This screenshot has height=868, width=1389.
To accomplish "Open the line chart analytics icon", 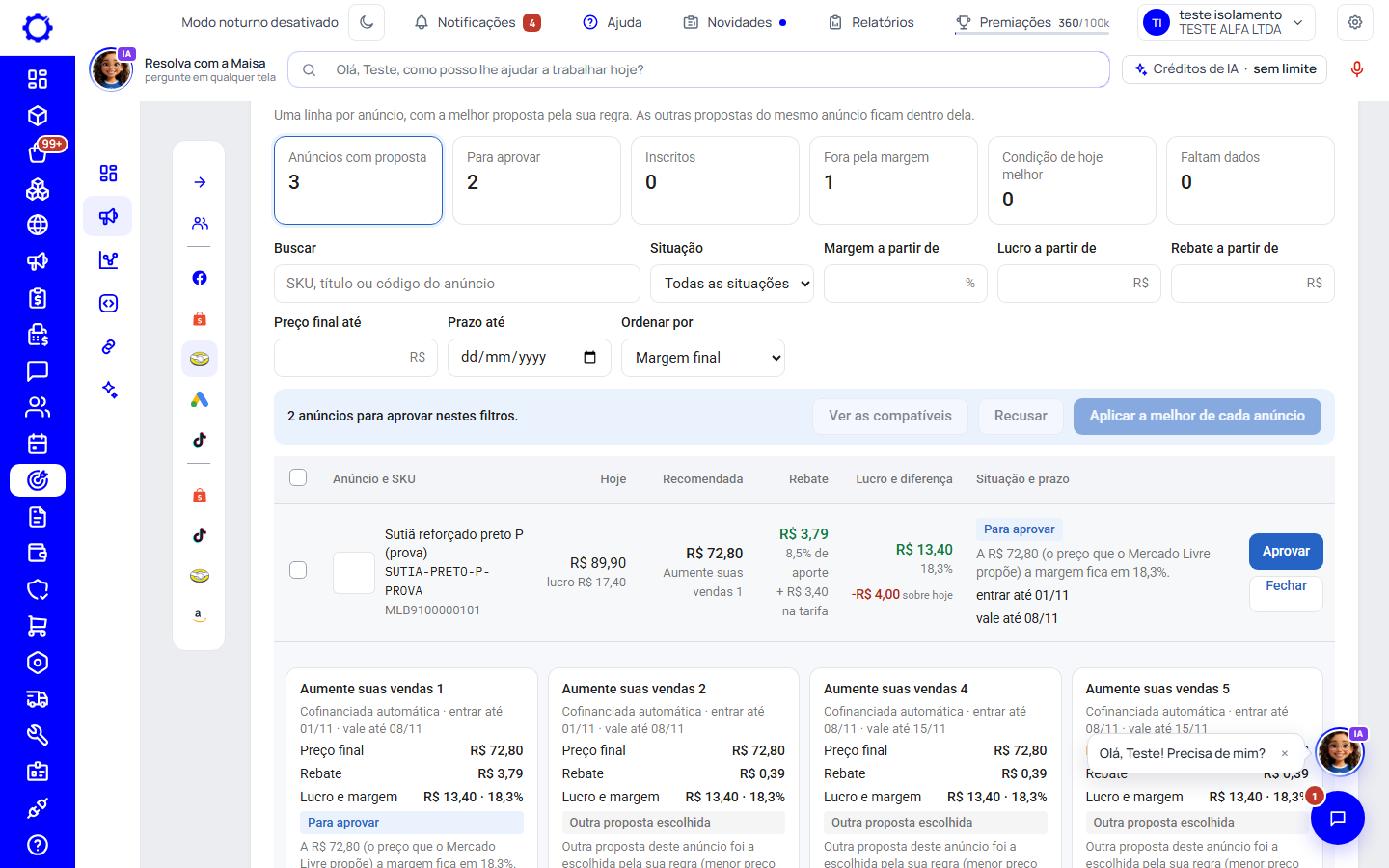I will pos(108,259).
